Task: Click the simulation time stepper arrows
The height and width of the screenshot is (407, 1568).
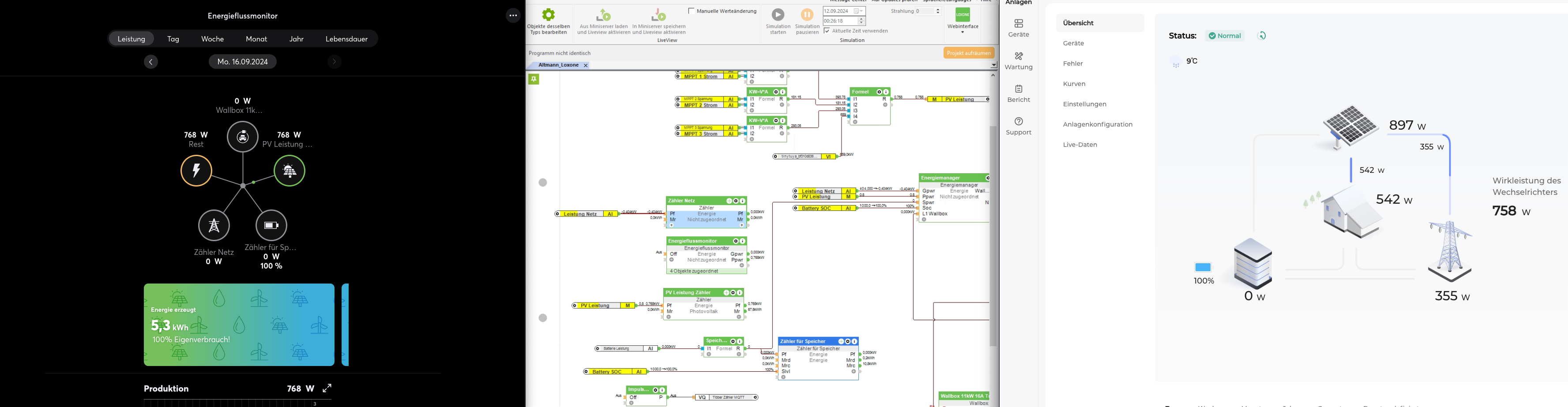Action: 861,21
